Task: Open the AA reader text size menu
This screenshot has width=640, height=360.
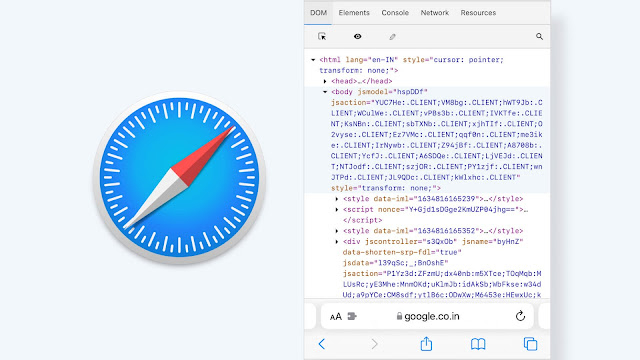Action: [x=336, y=317]
